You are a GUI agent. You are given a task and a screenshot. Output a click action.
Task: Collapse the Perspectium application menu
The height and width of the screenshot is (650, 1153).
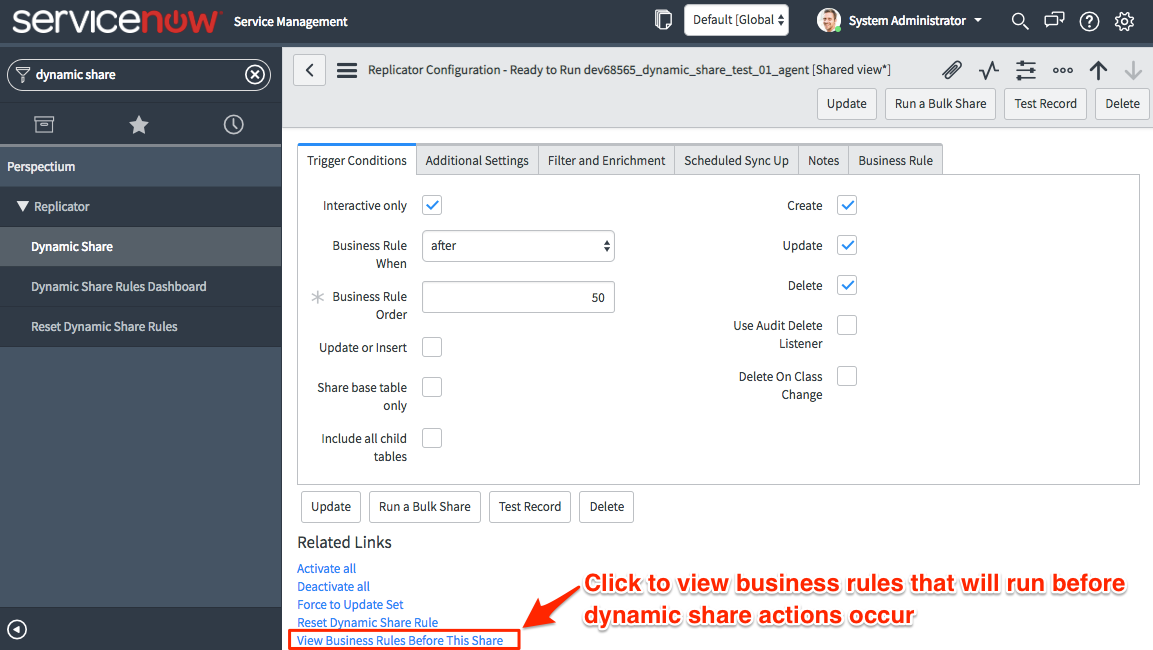click(x=140, y=166)
